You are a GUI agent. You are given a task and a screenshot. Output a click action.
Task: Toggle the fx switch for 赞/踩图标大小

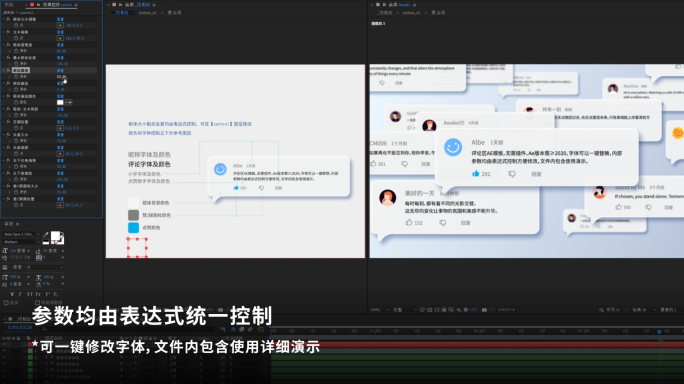click(8, 186)
